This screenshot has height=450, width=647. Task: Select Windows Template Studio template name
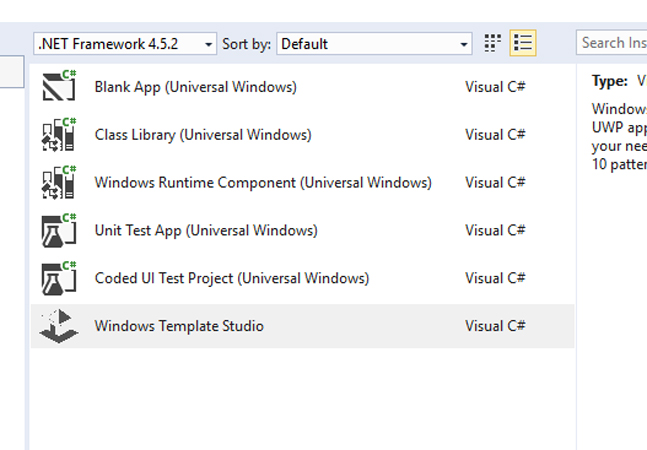coord(179,326)
